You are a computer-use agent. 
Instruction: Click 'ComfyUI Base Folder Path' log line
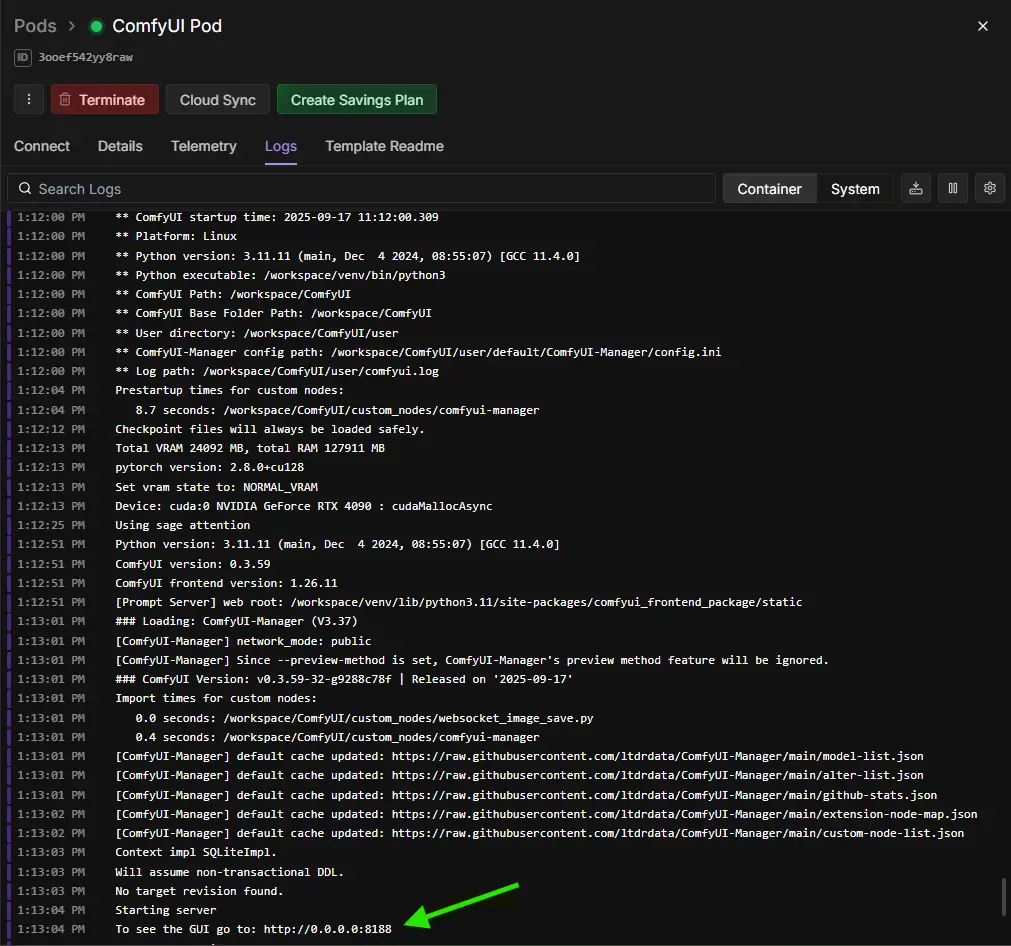click(273, 313)
